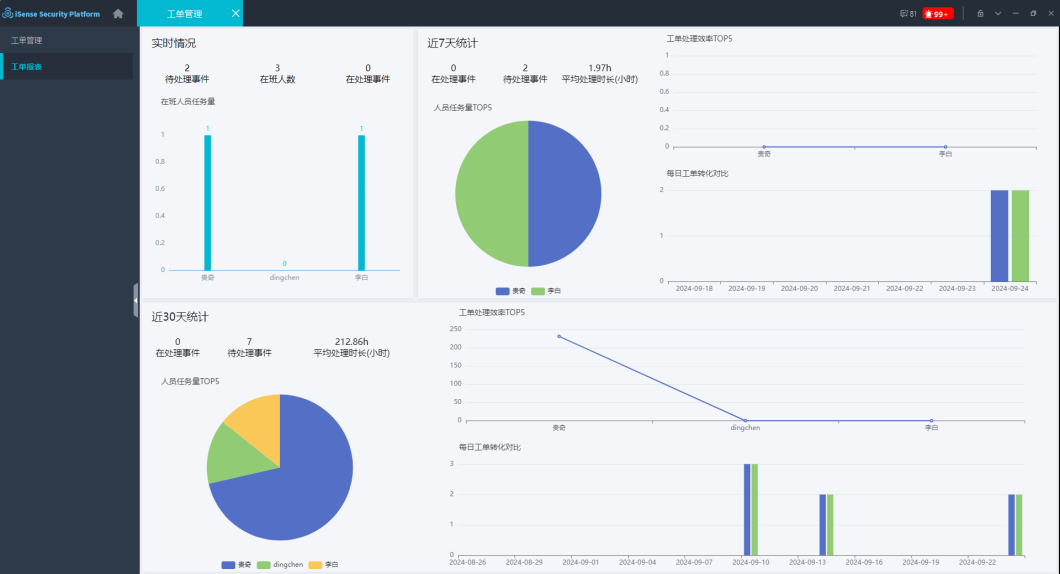Close the 工单管理 tab with X
The image size is (1060, 574).
(x=235, y=13)
